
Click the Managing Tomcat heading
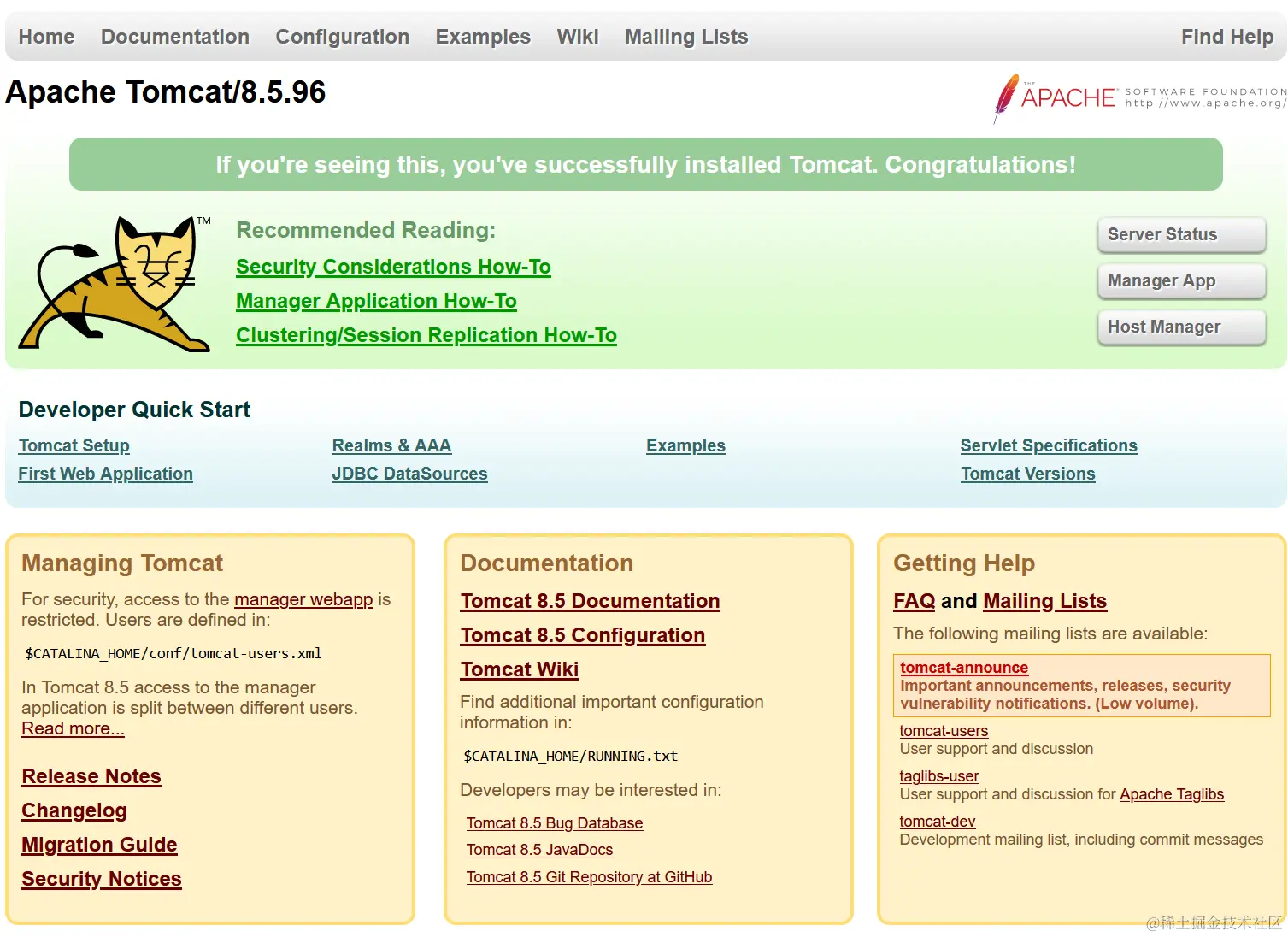[x=122, y=563]
